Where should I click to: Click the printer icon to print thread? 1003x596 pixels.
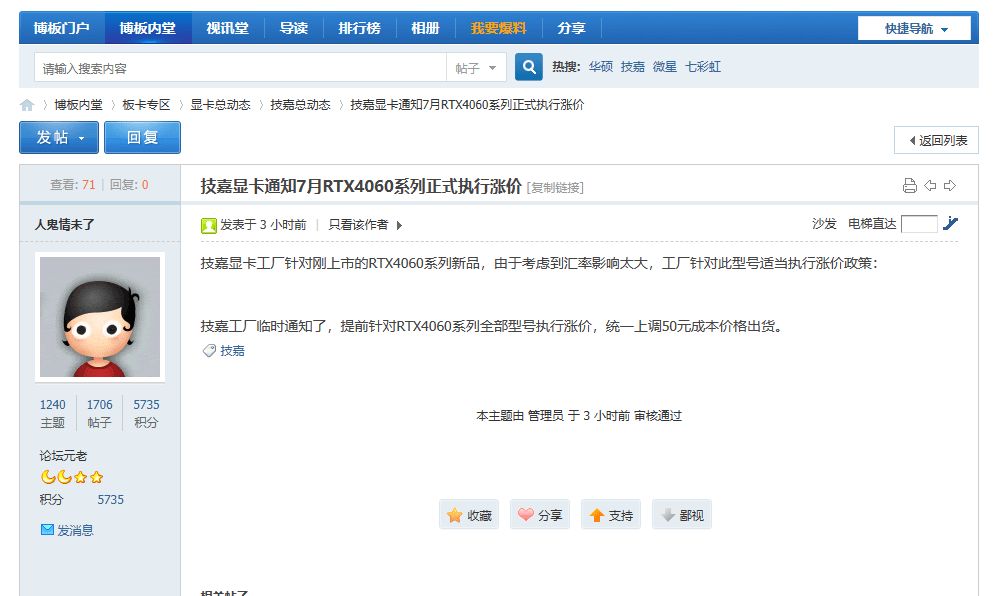(x=910, y=185)
